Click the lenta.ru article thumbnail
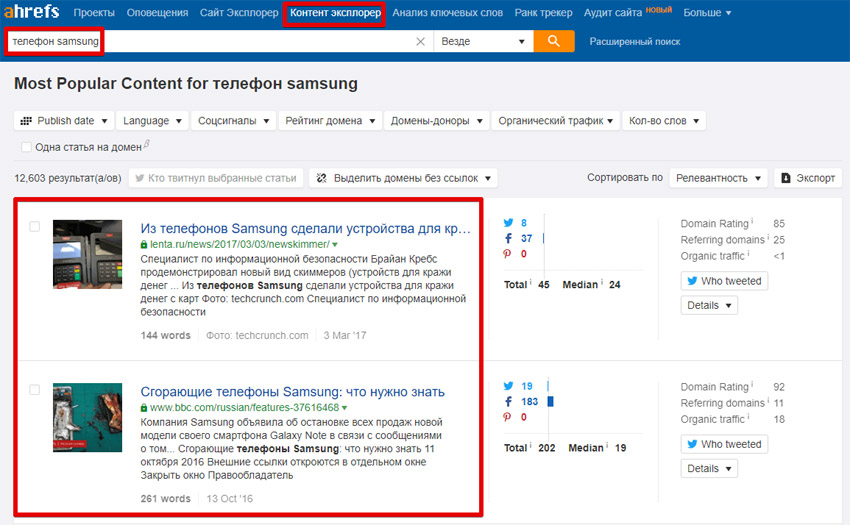This screenshot has height=525, width=850. point(87,254)
